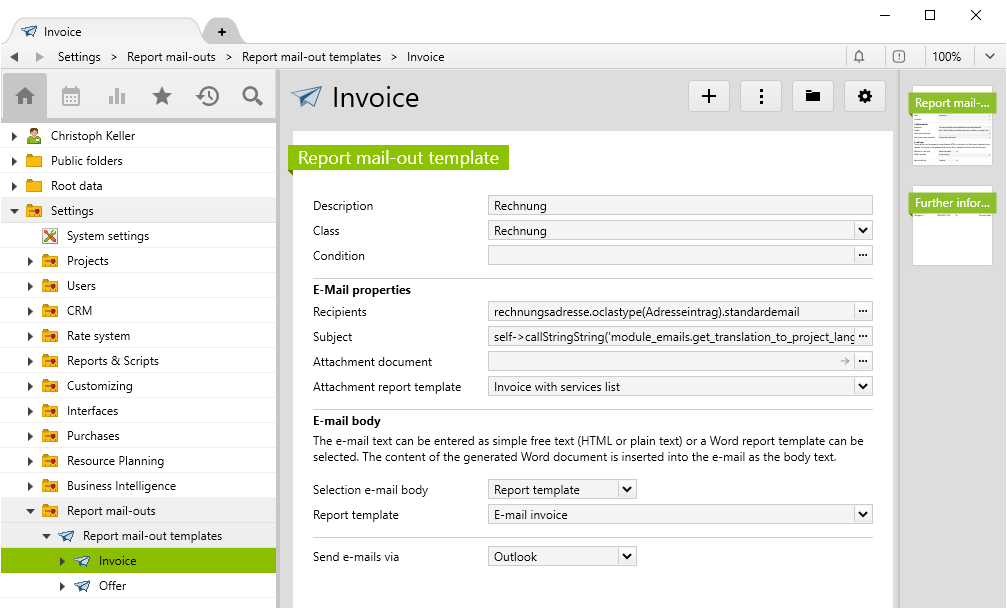The width and height of the screenshot is (1007, 609).
Task: Open the calendar view icon
Action: tap(71, 96)
